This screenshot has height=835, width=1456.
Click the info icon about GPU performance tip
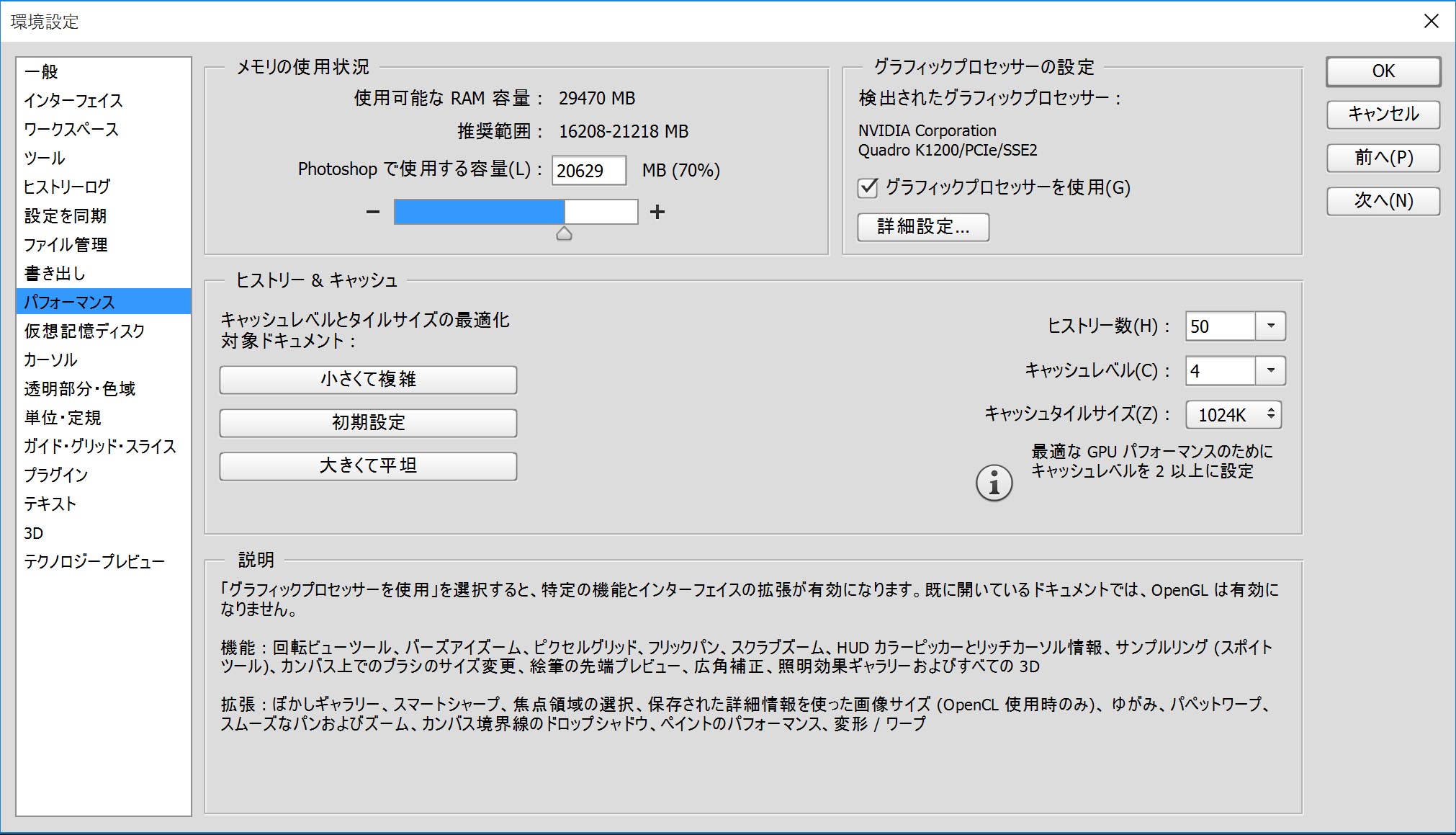[x=994, y=482]
